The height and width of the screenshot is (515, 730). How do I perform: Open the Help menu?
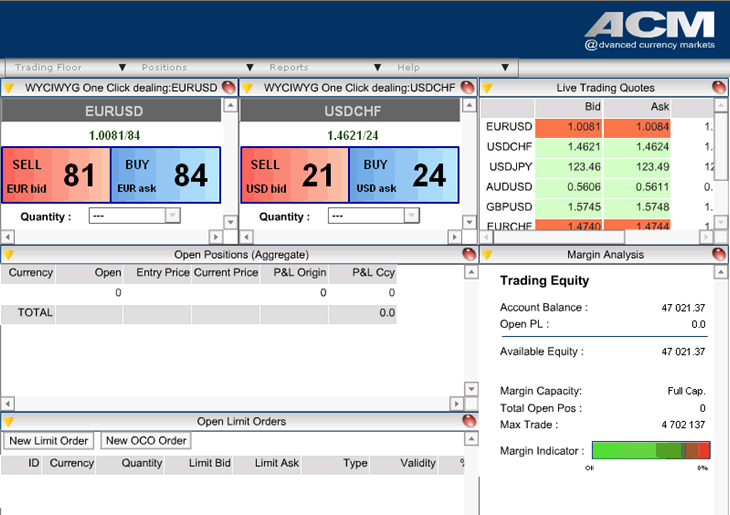click(452, 68)
